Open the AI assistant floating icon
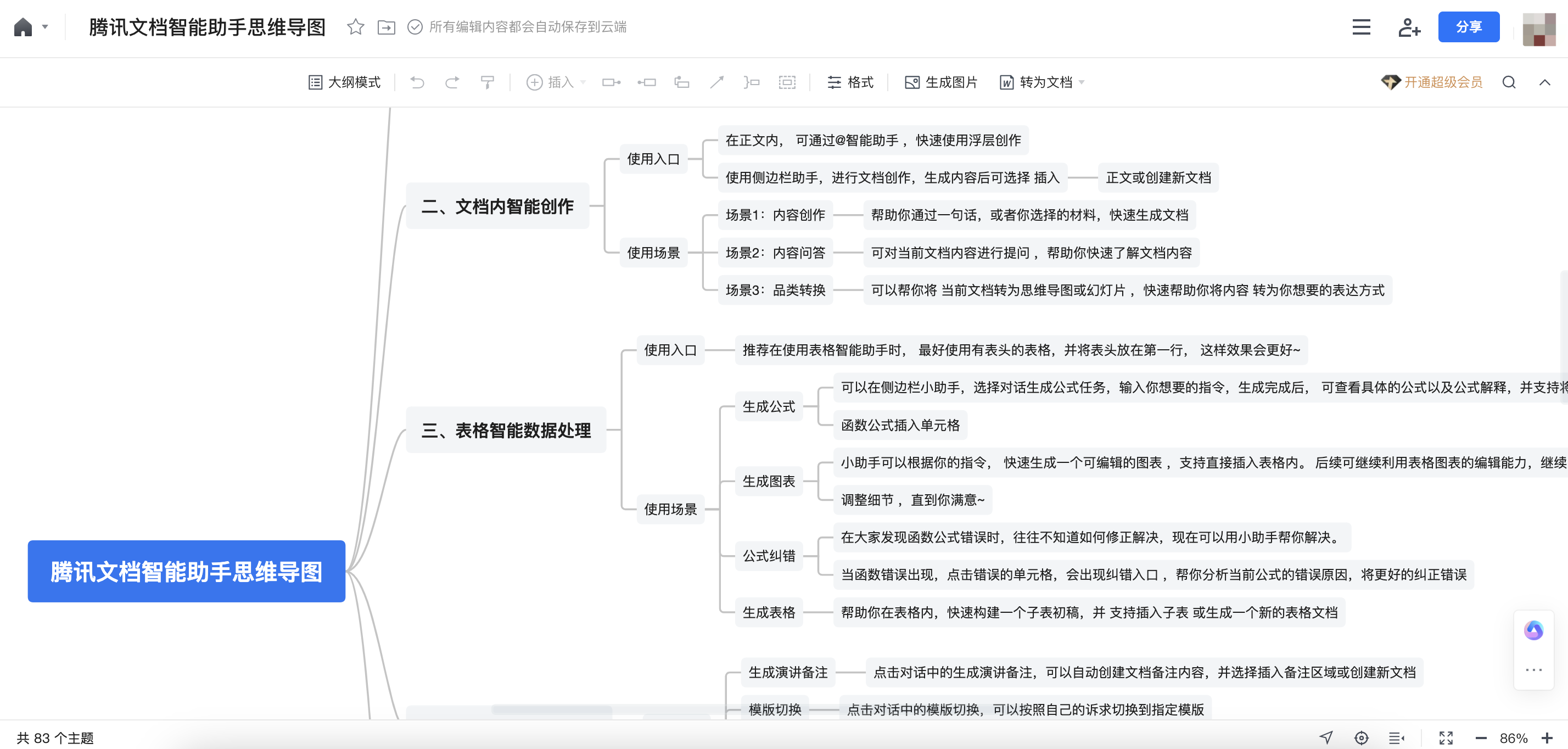The image size is (1568, 749). (x=1533, y=630)
